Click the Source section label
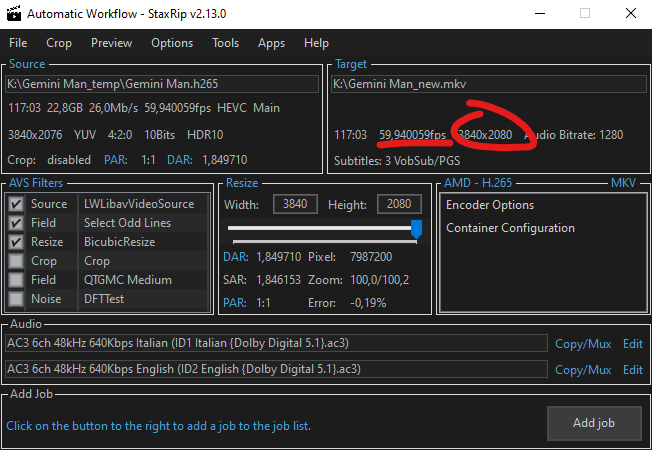This screenshot has height=450, width=652. point(27,64)
